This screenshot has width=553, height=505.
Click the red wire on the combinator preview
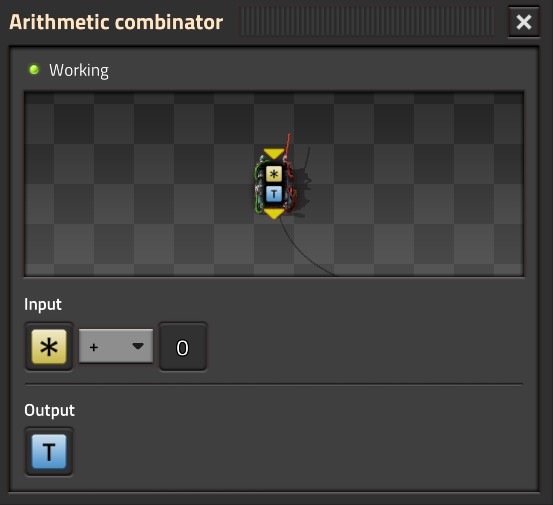point(288,146)
